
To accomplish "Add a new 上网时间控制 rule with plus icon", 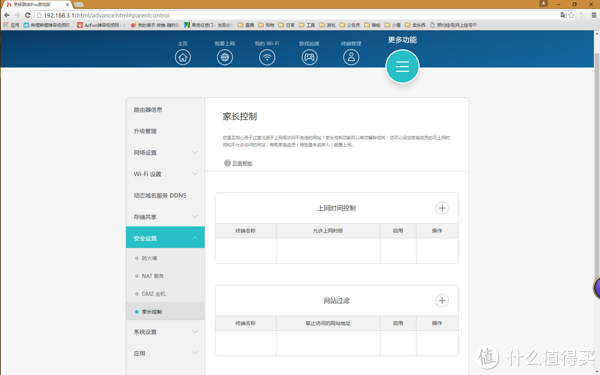I will pos(442,208).
